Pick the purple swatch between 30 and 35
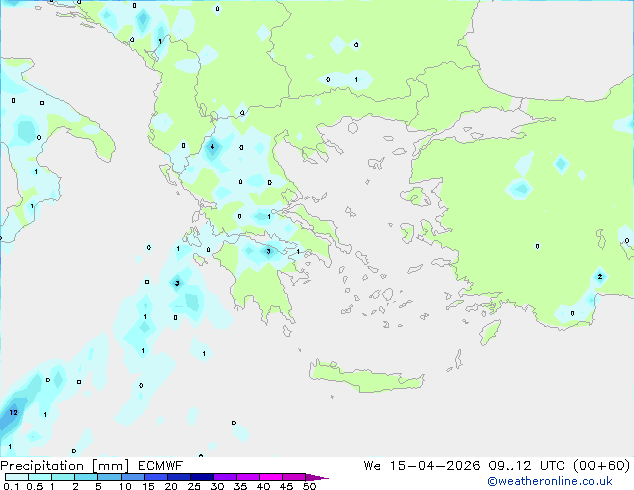The width and height of the screenshot is (634, 490). pos(225,477)
